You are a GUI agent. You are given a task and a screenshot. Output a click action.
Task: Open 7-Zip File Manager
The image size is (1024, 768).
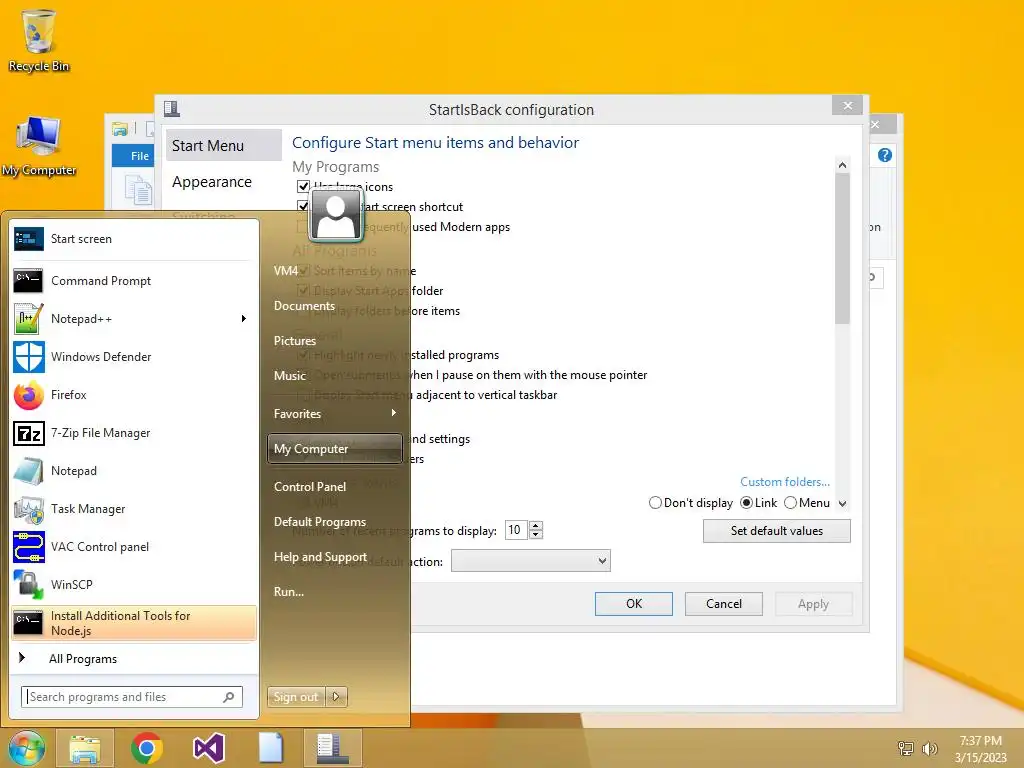(x=133, y=432)
